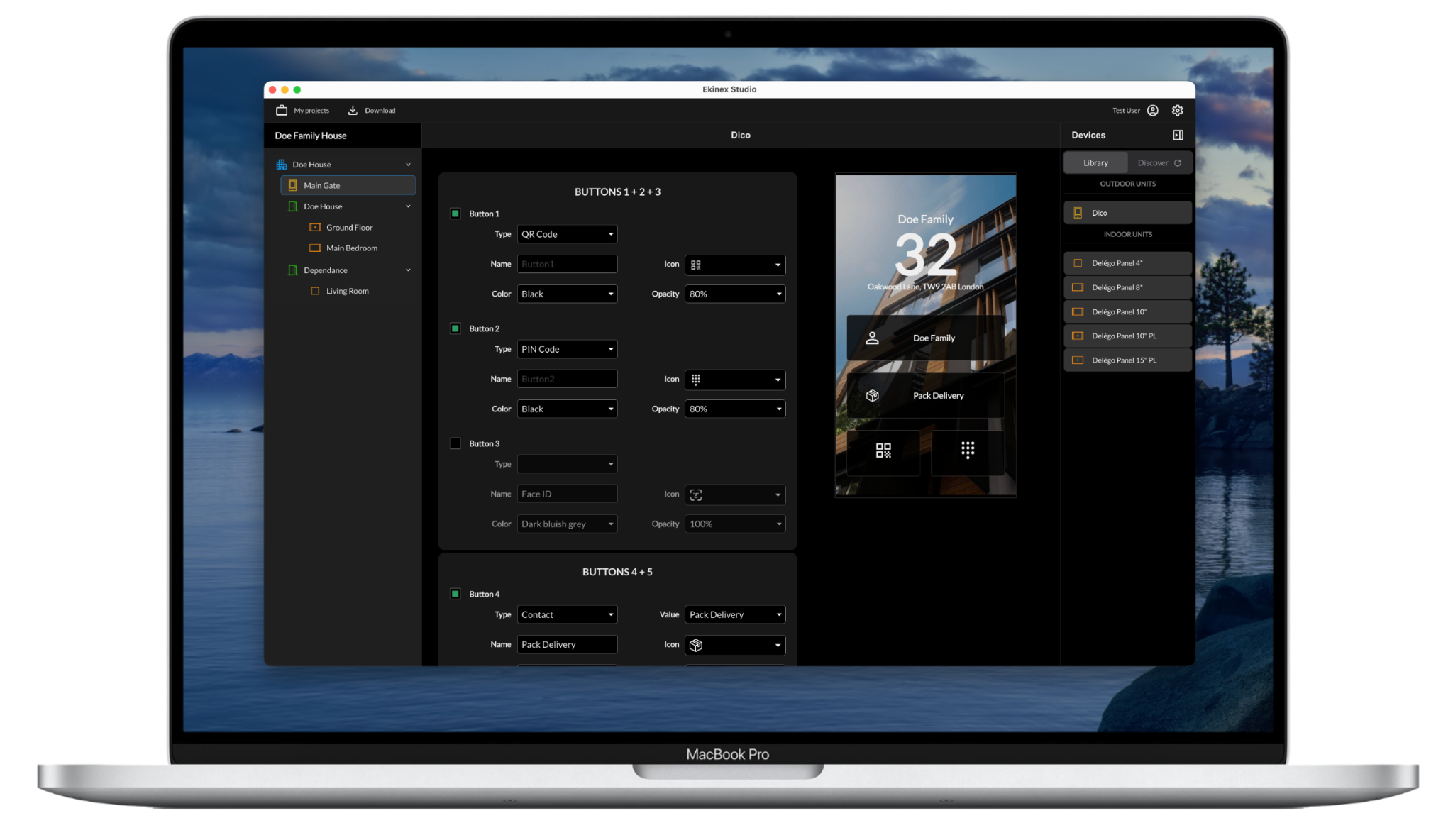Click the Dependance door icon
Viewport: 1453px width, 840px height.
[x=292, y=270]
